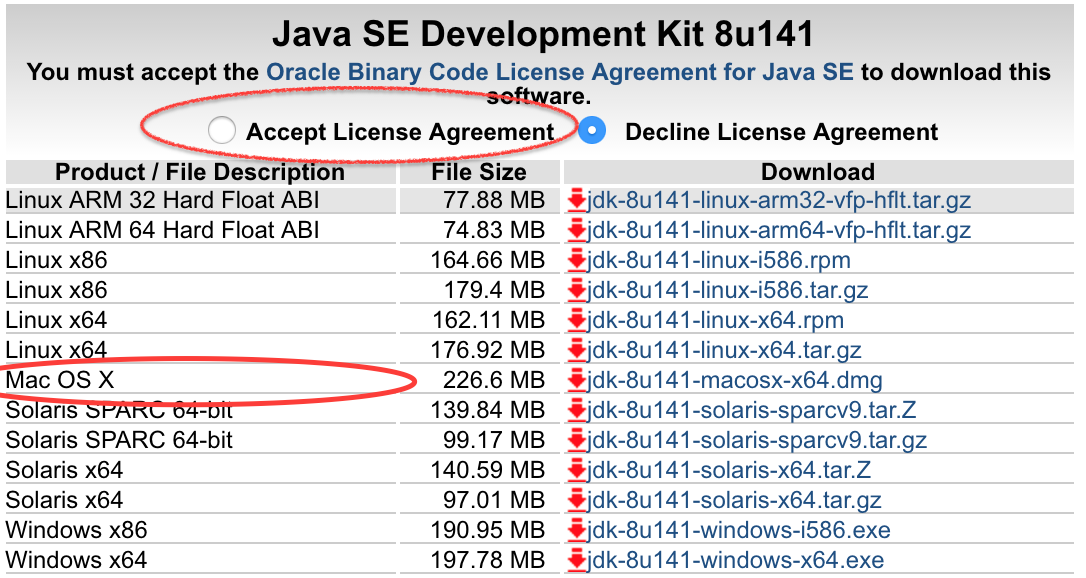Click the Mac OS X product row label
Image resolution: width=1086 pixels, height=578 pixels.
[60, 380]
